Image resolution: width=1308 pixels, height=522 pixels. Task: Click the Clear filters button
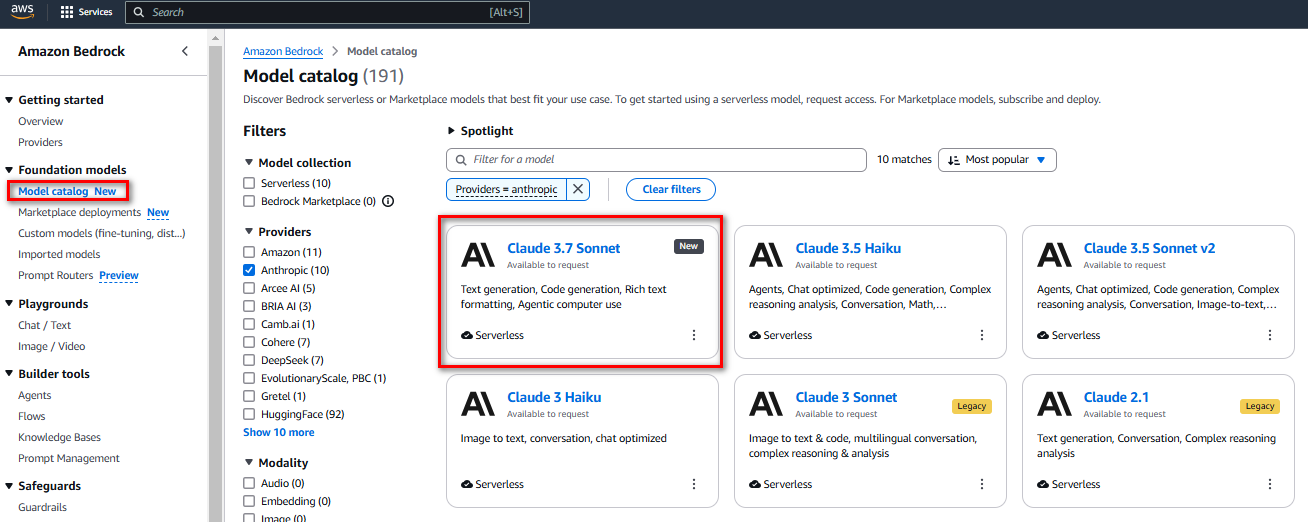(671, 189)
